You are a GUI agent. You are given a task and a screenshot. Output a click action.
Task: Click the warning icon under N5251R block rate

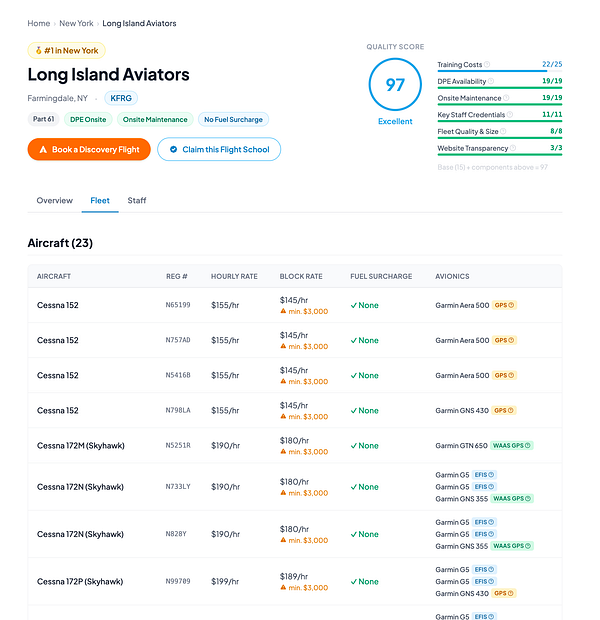click(x=283, y=451)
